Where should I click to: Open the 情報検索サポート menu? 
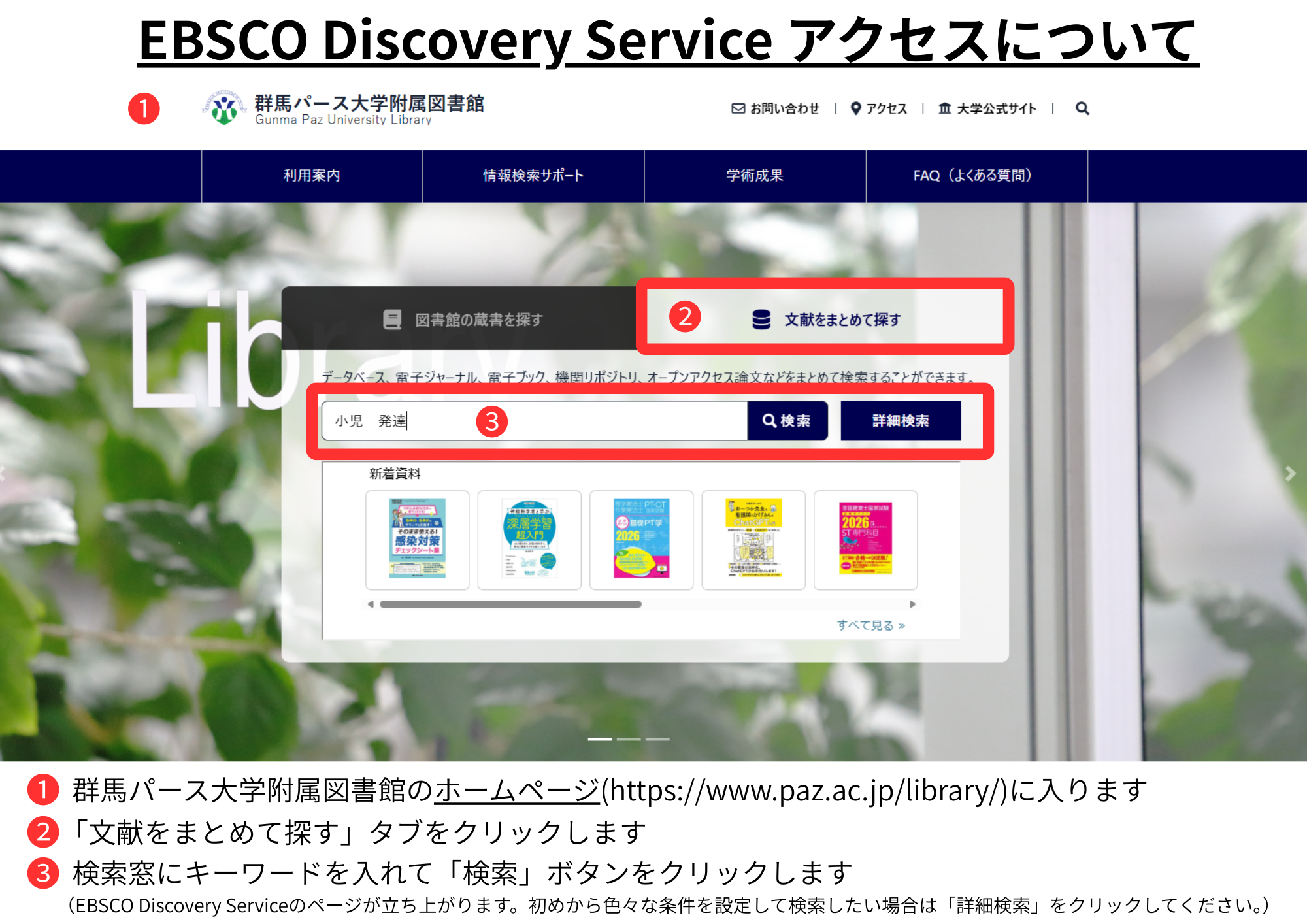(x=533, y=176)
